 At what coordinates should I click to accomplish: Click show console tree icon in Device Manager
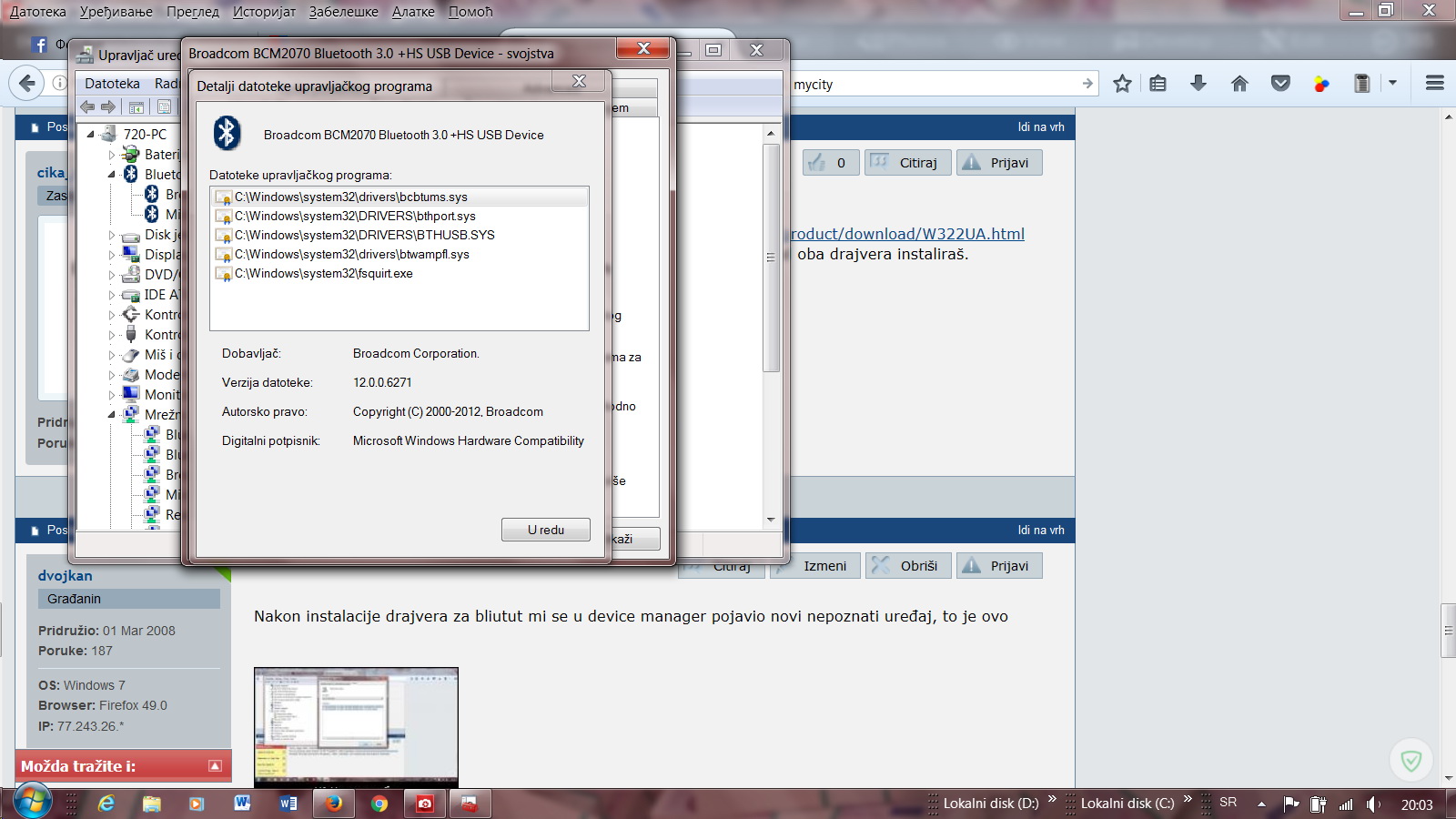click(x=136, y=107)
